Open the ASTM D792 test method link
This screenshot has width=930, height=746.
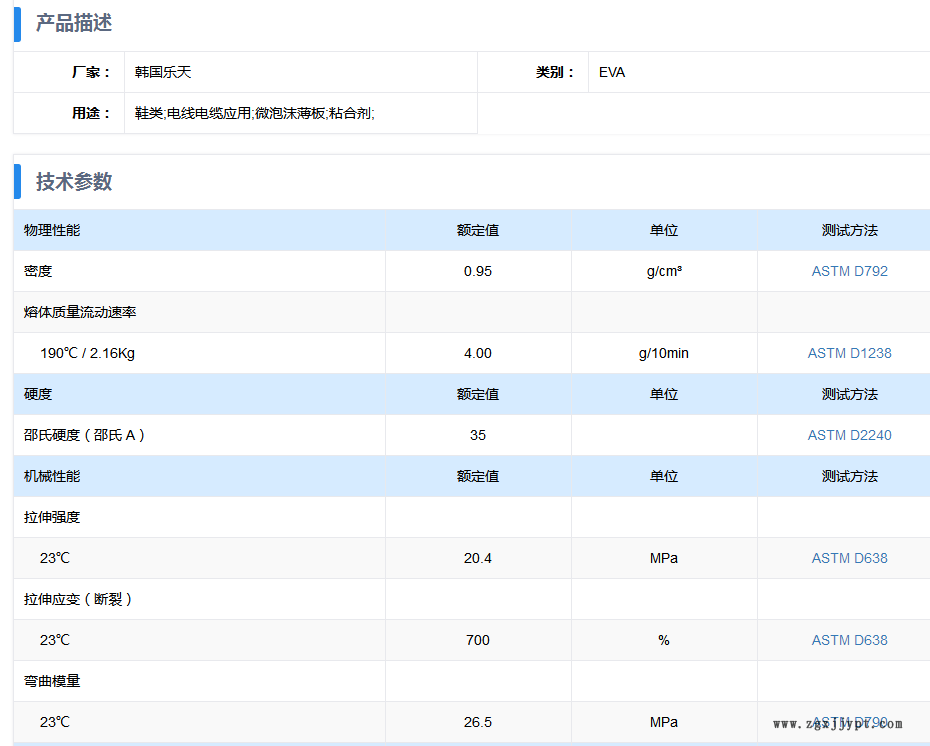[849, 271]
